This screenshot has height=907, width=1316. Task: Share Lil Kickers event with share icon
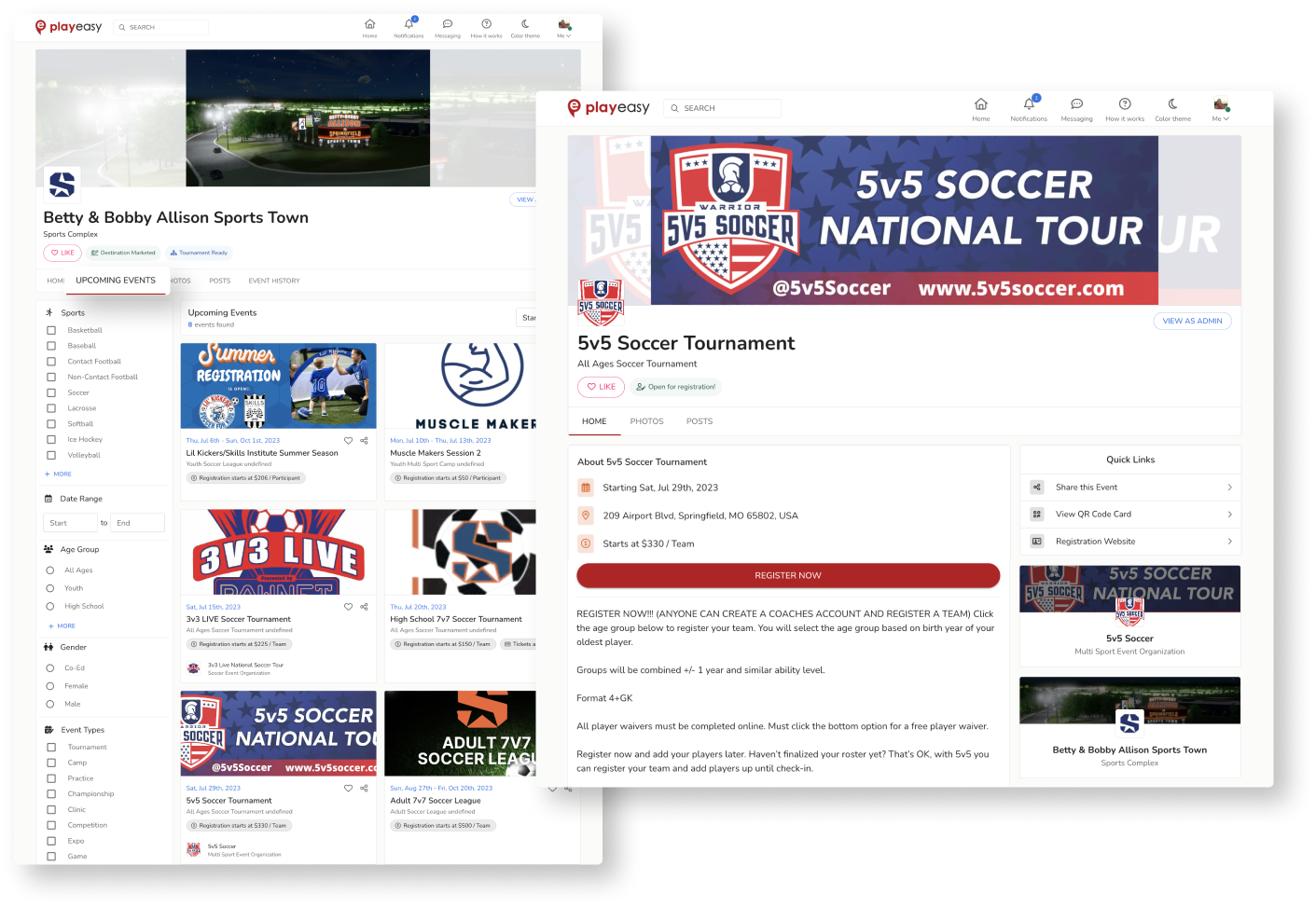point(365,440)
